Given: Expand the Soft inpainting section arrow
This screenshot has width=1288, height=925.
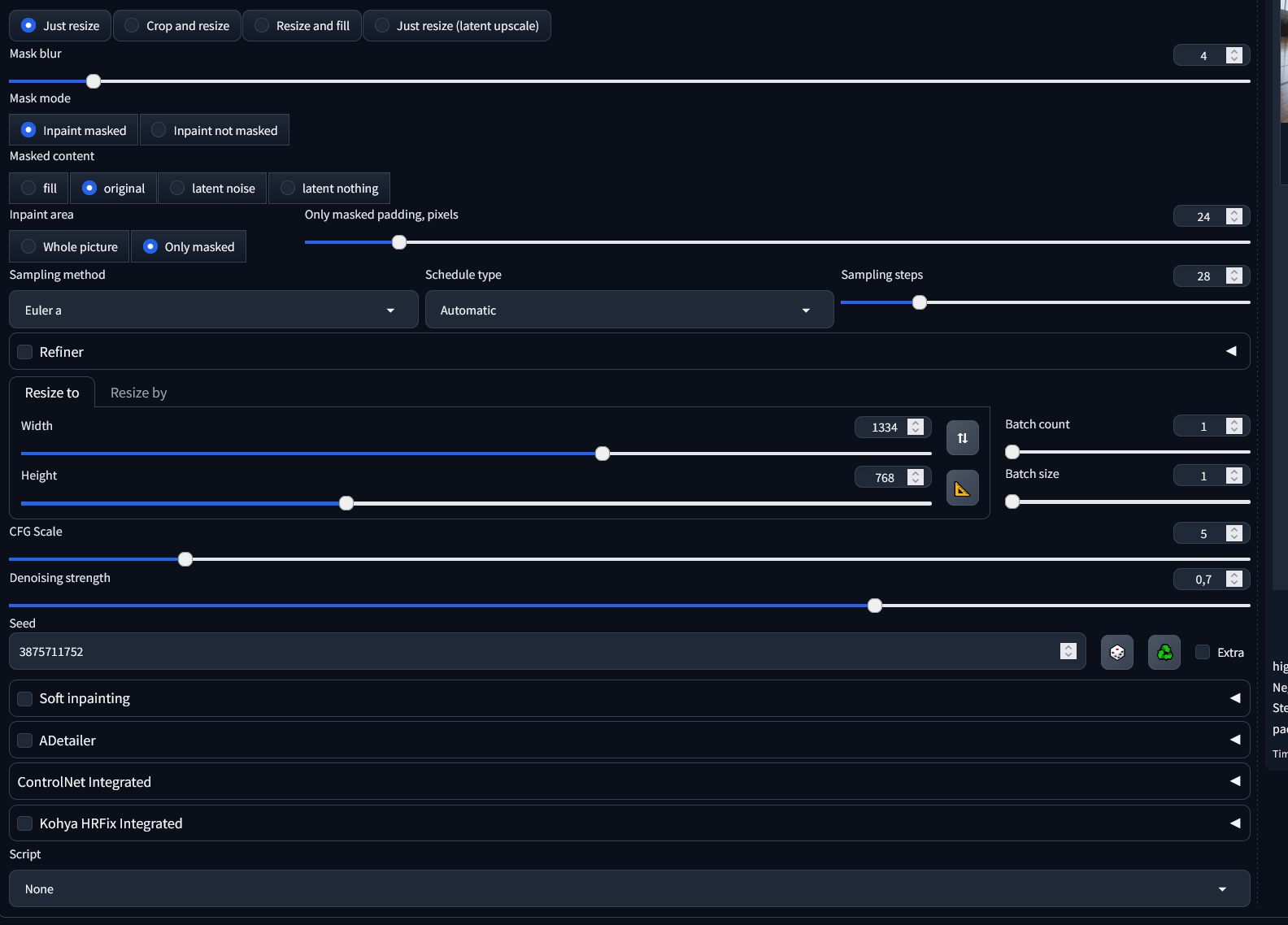Looking at the screenshot, I should pos(1235,698).
